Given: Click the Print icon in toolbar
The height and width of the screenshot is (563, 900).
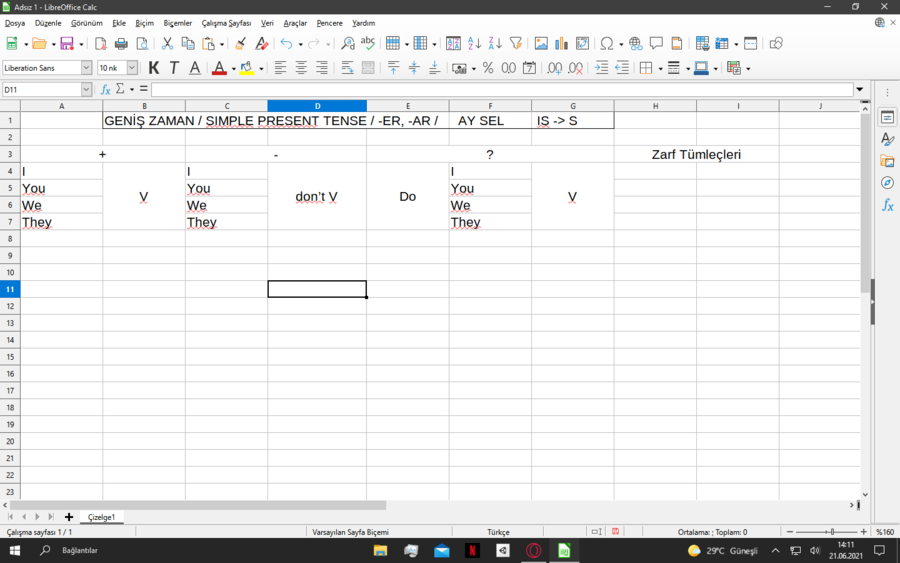Looking at the screenshot, I should tap(121, 44).
